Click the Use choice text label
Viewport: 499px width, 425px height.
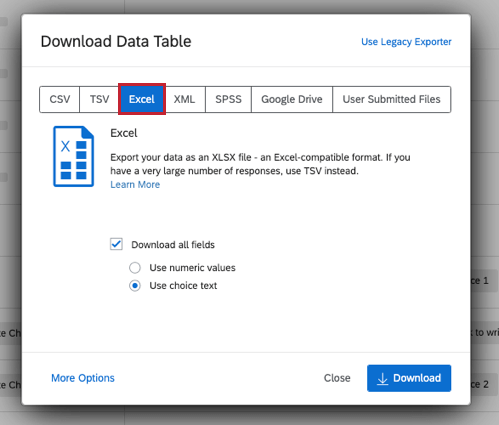pyautogui.click(x=183, y=286)
